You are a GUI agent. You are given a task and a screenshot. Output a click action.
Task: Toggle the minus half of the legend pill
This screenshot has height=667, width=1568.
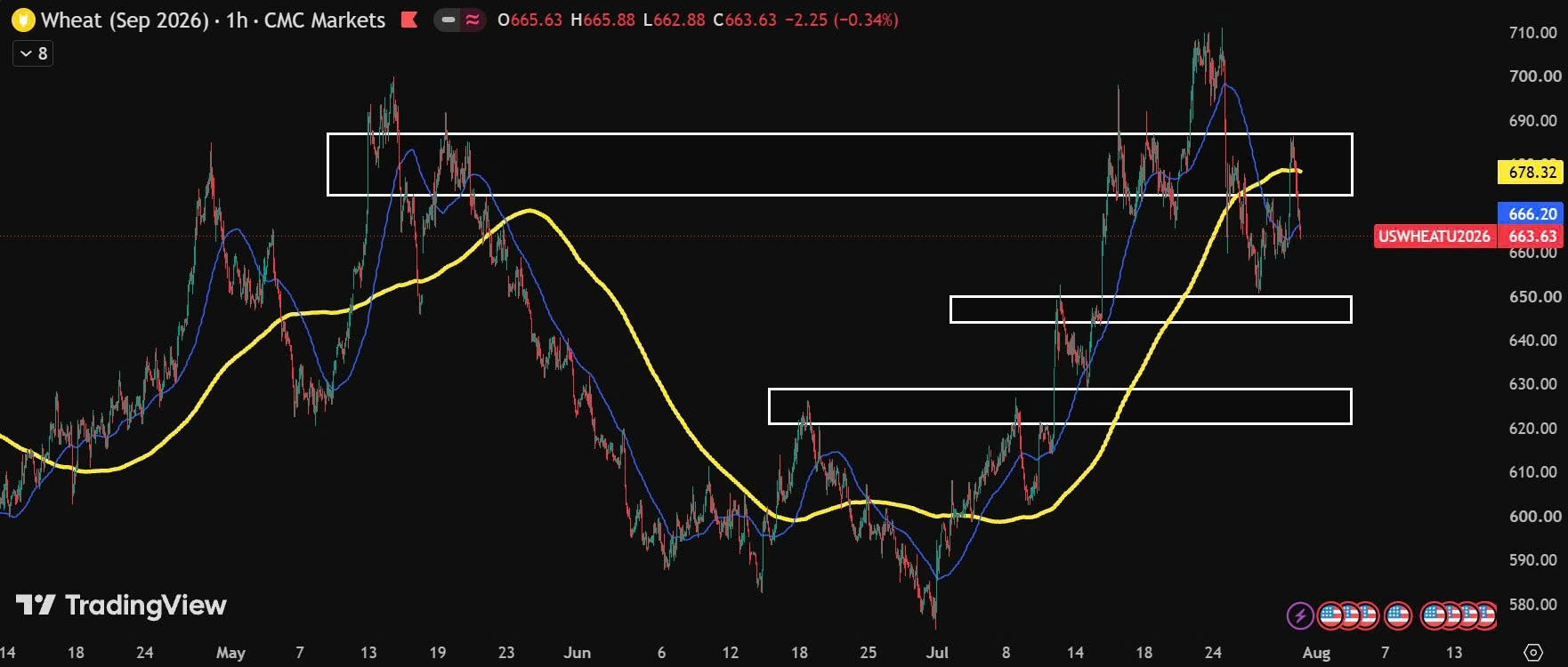tap(448, 20)
